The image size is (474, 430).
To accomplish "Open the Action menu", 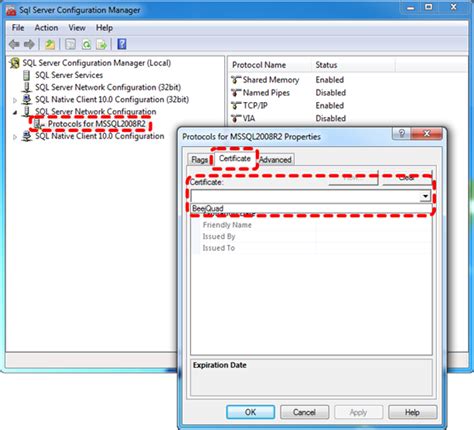I will pos(46,28).
